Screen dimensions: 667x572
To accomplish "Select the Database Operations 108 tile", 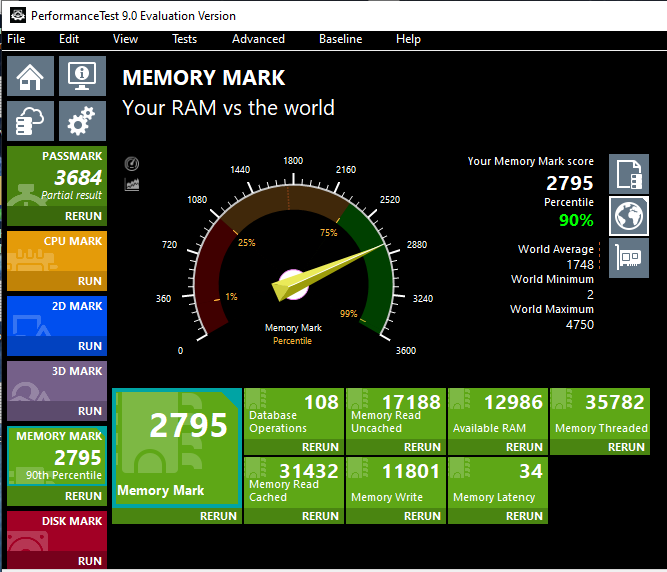I will [294, 413].
